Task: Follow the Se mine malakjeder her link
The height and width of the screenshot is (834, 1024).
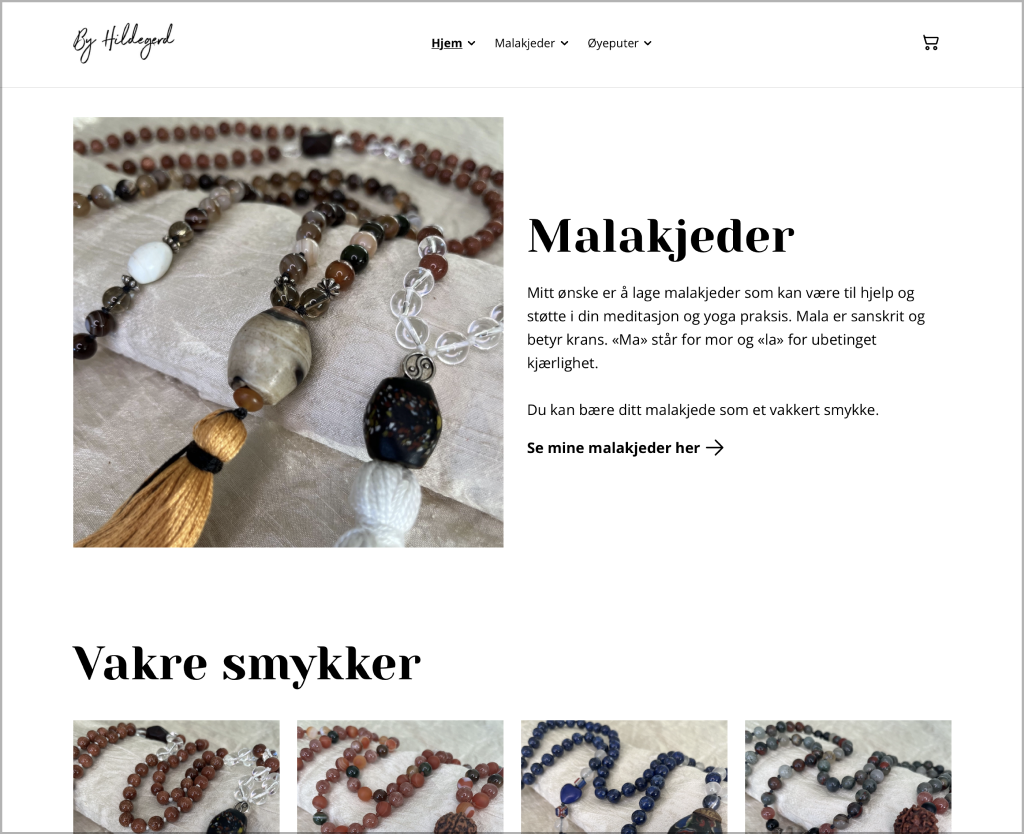Action: click(613, 448)
